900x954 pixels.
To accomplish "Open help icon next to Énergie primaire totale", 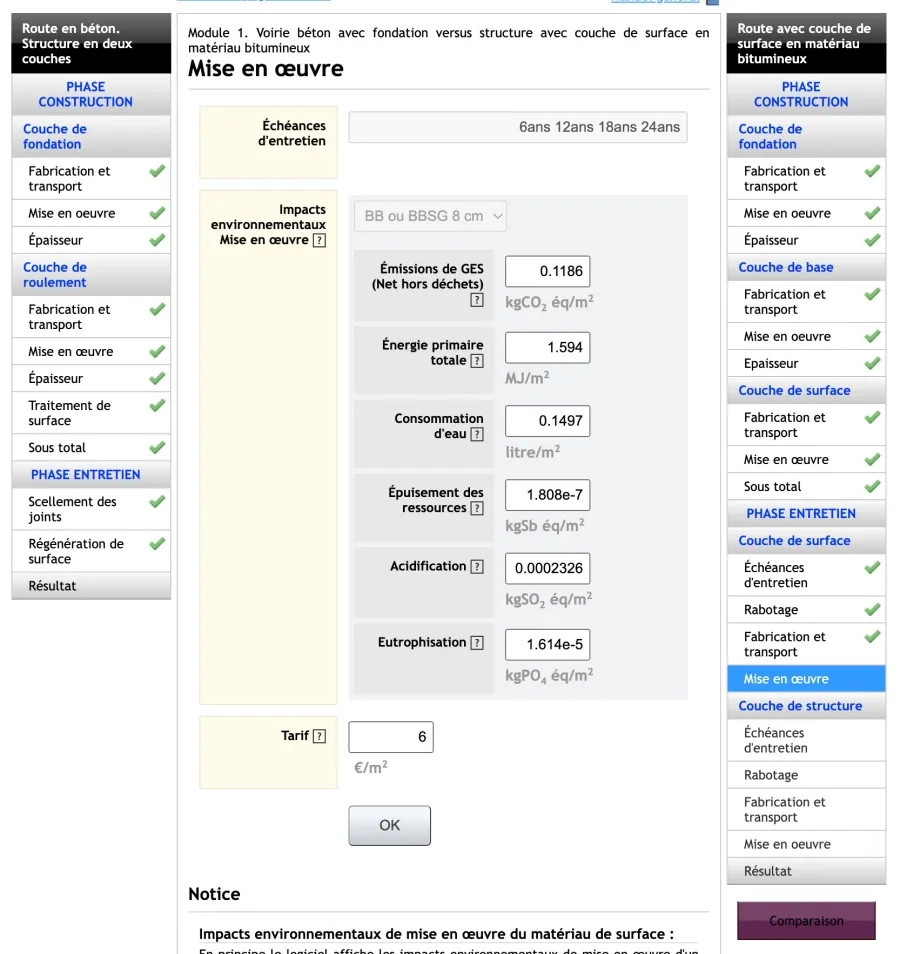I will [477, 361].
